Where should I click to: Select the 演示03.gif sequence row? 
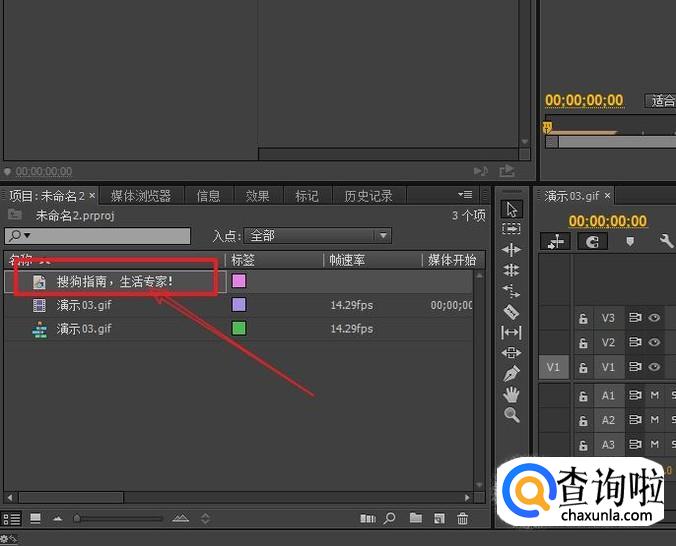pos(238,329)
